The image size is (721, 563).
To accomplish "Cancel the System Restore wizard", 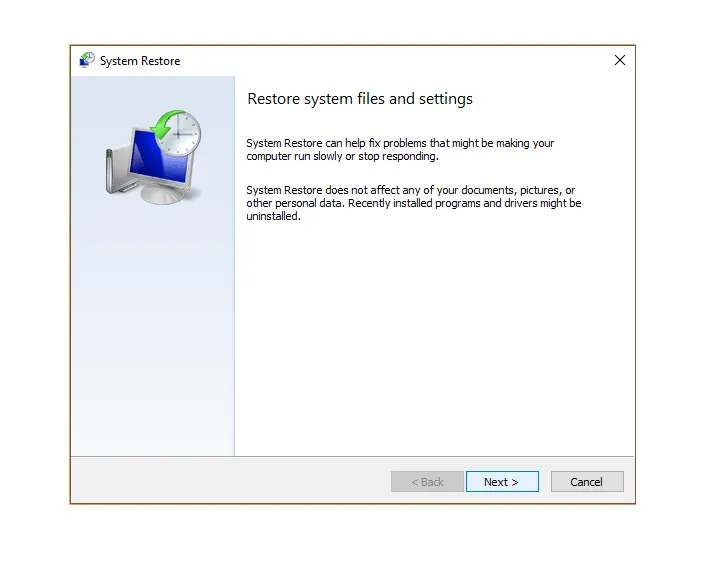I will [587, 482].
